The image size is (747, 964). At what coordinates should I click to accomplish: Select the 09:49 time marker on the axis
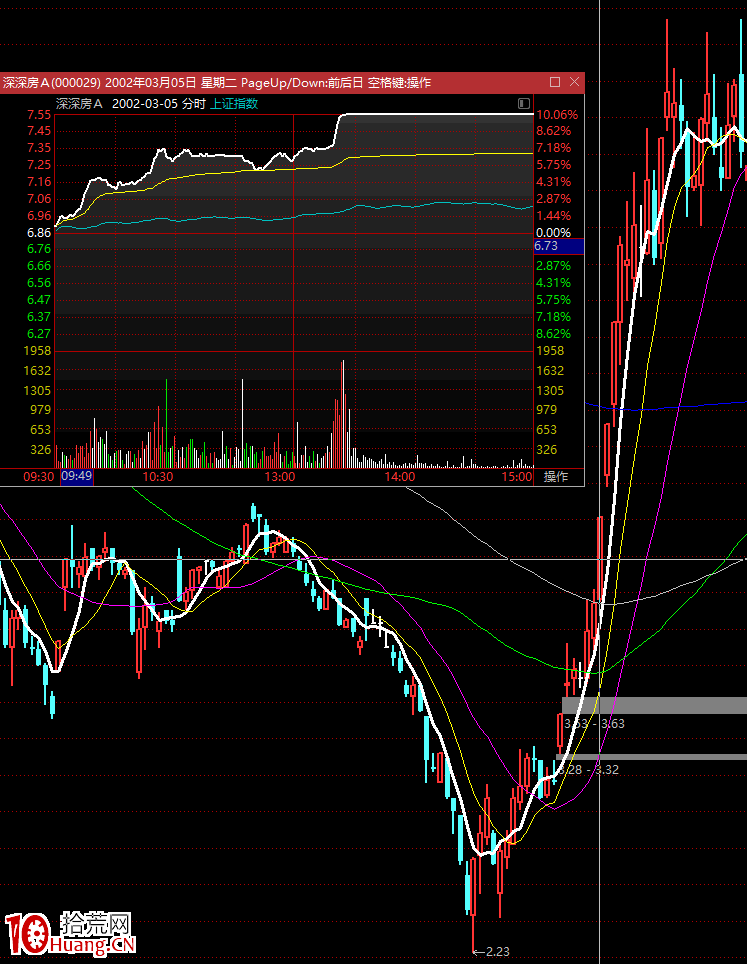pyautogui.click(x=77, y=478)
